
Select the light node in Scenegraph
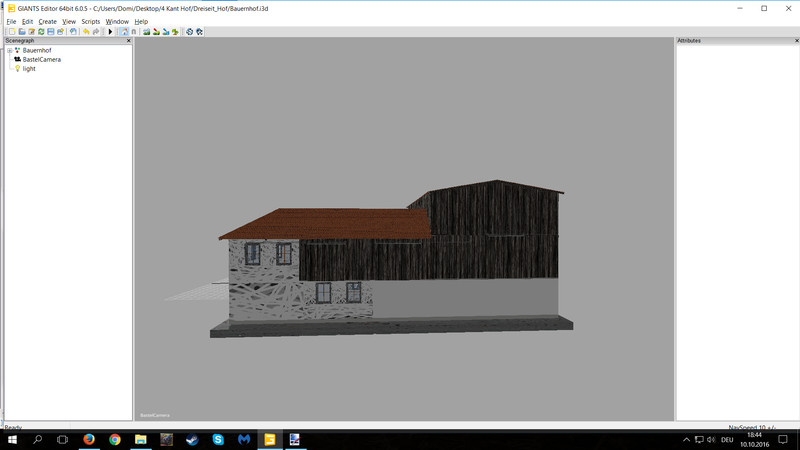[x=29, y=68]
